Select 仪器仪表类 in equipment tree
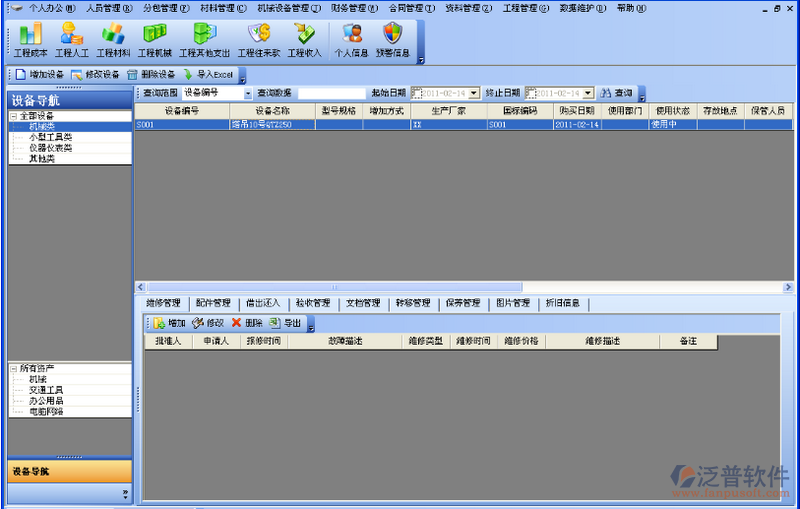 [x=50, y=148]
